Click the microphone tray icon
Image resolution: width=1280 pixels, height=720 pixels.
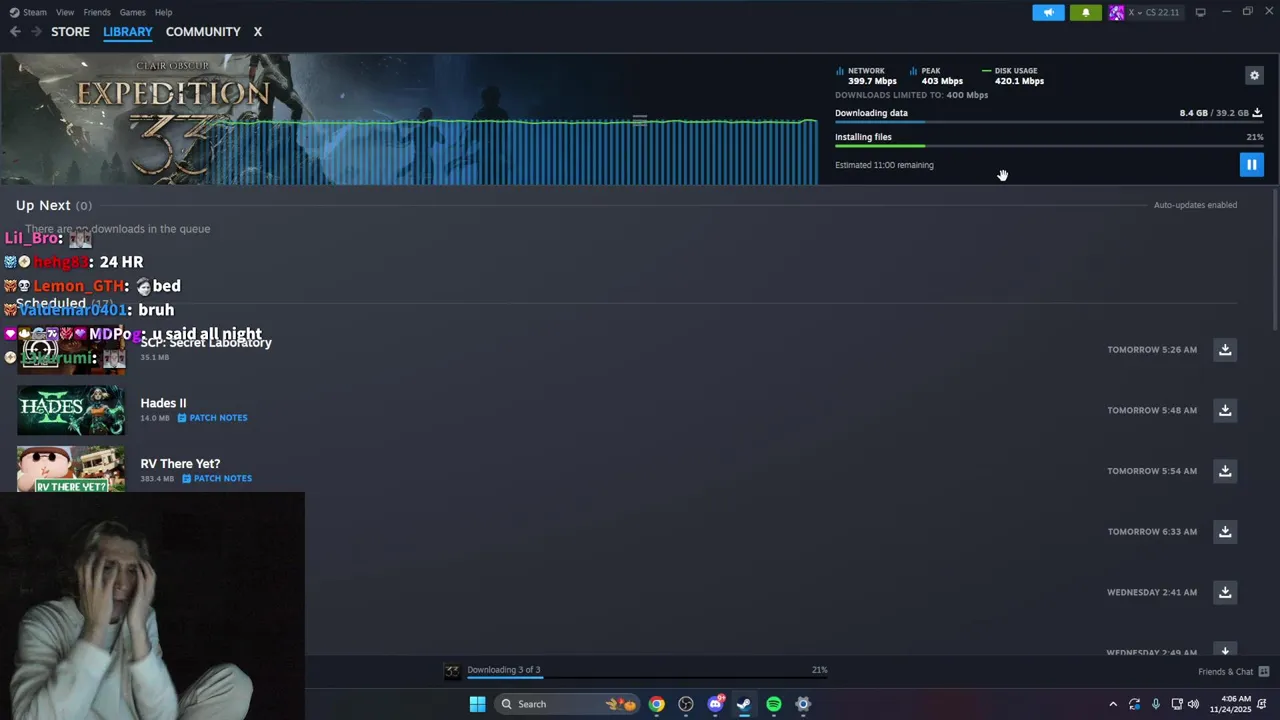tap(1156, 704)
